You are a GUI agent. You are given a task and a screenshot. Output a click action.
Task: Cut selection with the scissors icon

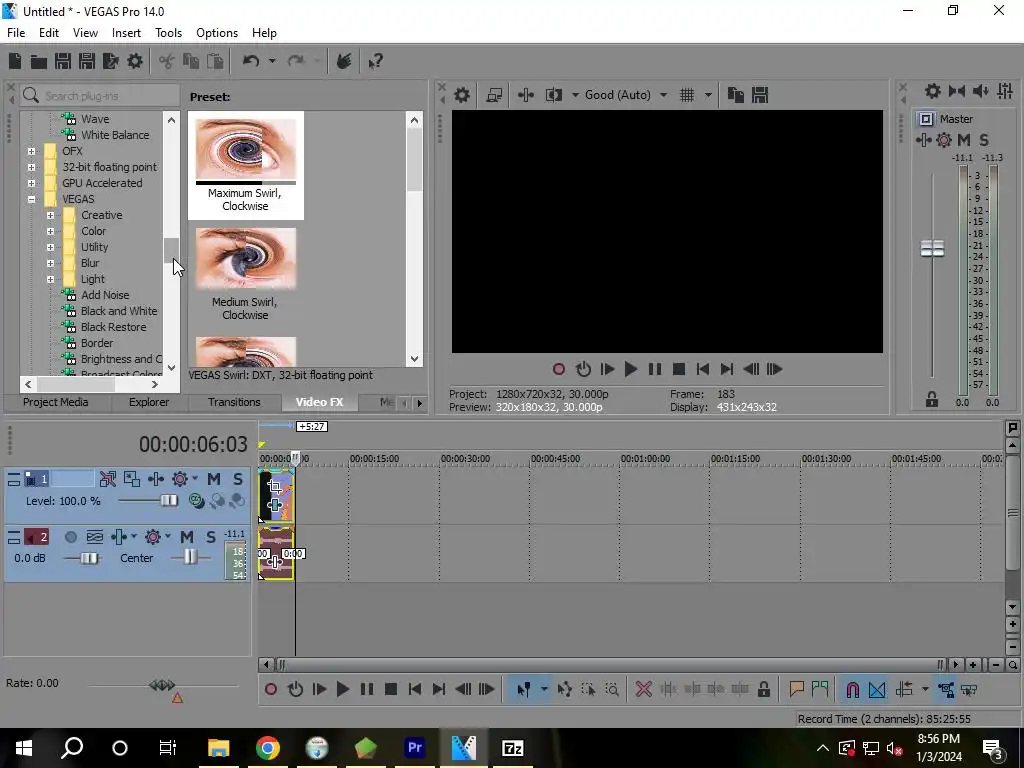pos(167,61)
